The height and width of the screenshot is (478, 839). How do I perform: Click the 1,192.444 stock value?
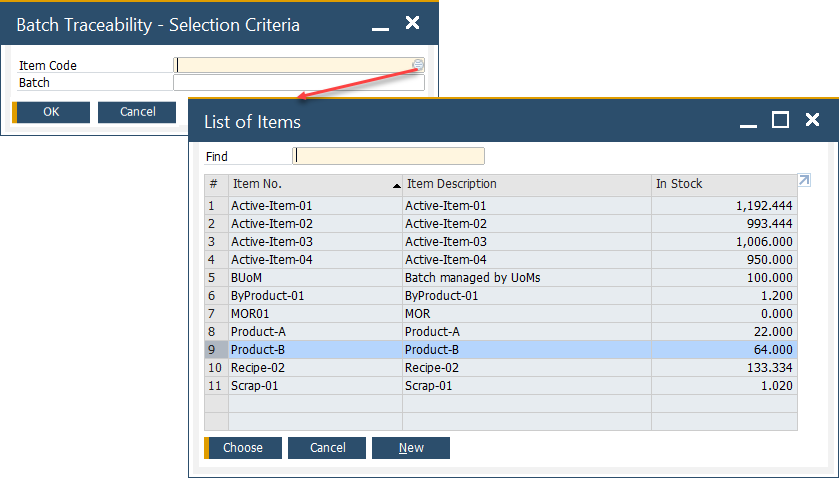click(764, 206)
